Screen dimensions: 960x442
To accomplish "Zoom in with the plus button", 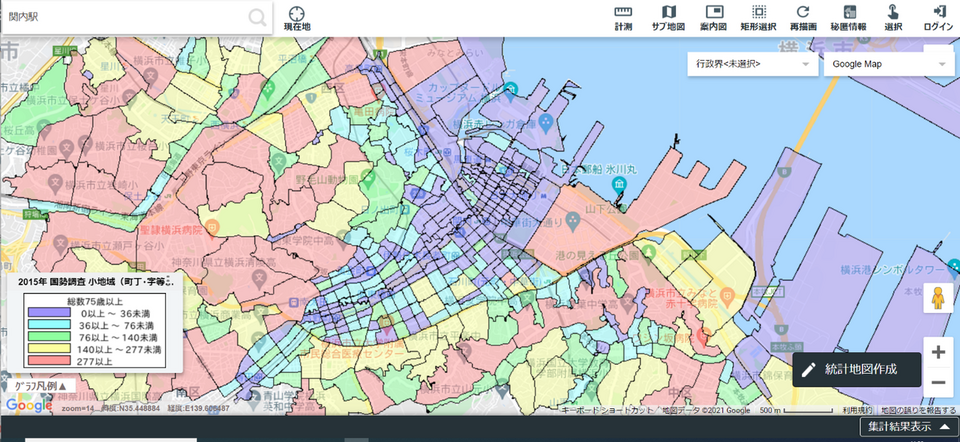I will click(x=938, y=352).
